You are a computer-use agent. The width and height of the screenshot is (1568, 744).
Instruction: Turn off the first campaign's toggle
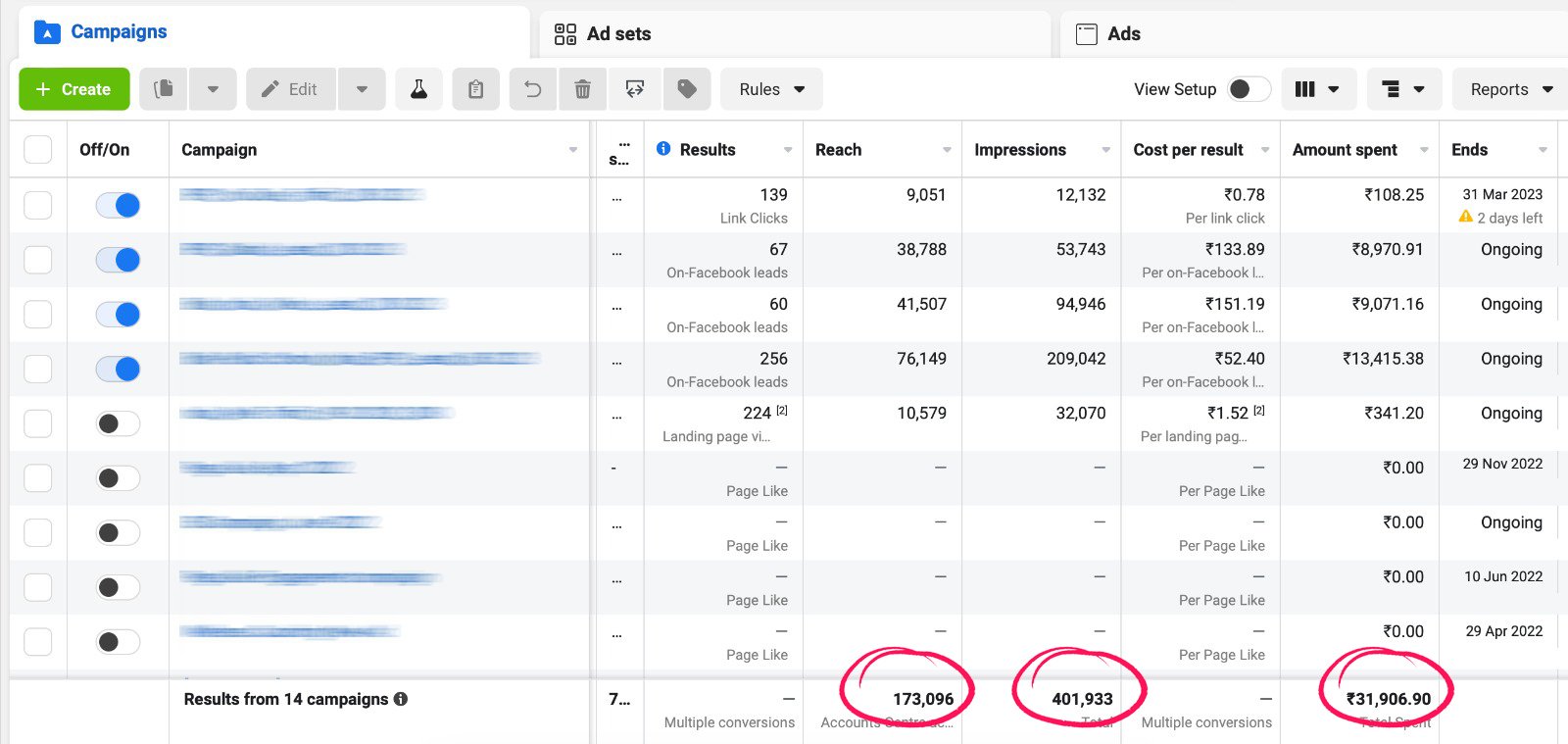click(118, 205)
